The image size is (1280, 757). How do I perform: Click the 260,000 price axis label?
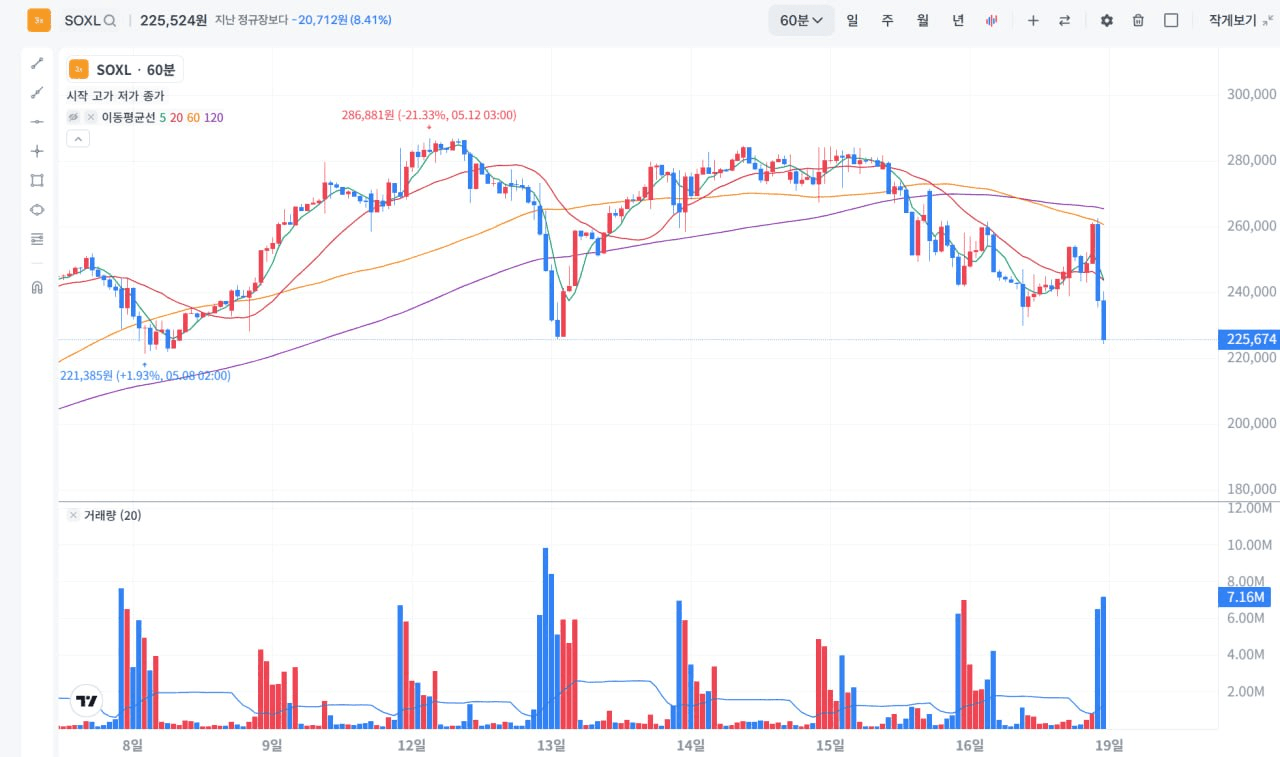tap(1251, 226)
